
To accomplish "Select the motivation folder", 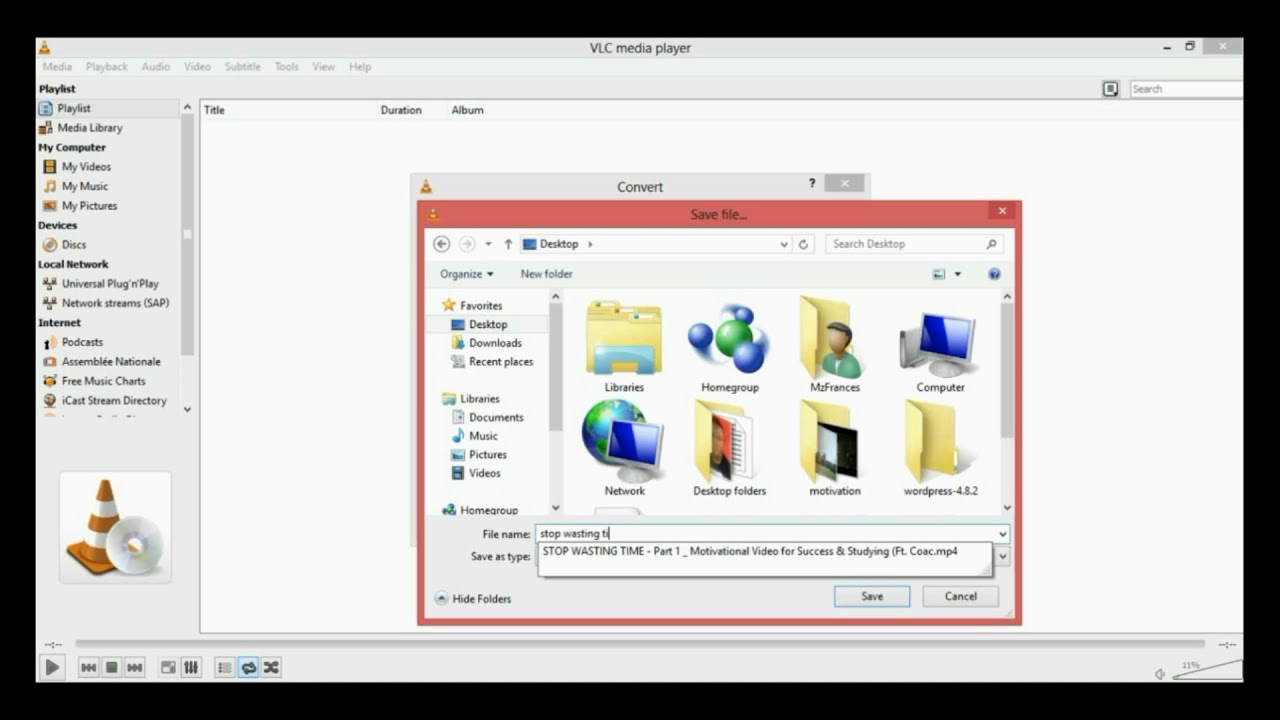I will pyautogui.click(x=835, y=448).
